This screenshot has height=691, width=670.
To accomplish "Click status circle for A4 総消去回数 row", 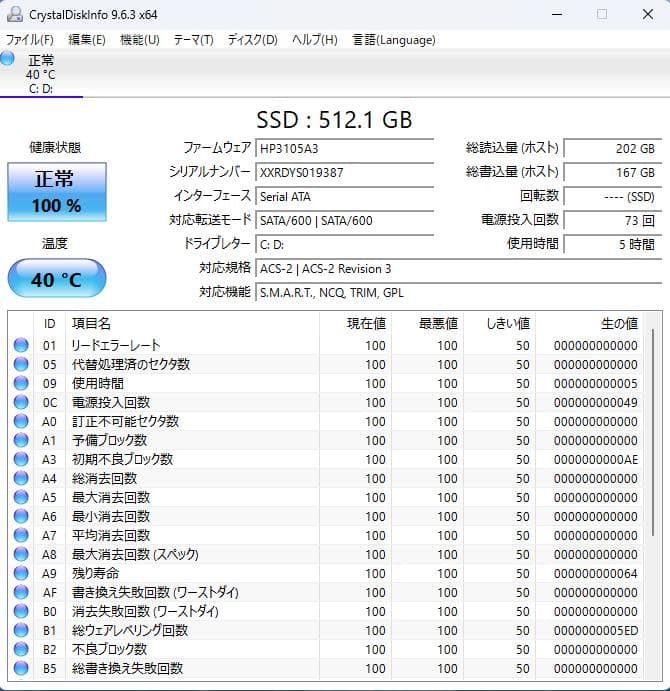I will pos(21,478).
